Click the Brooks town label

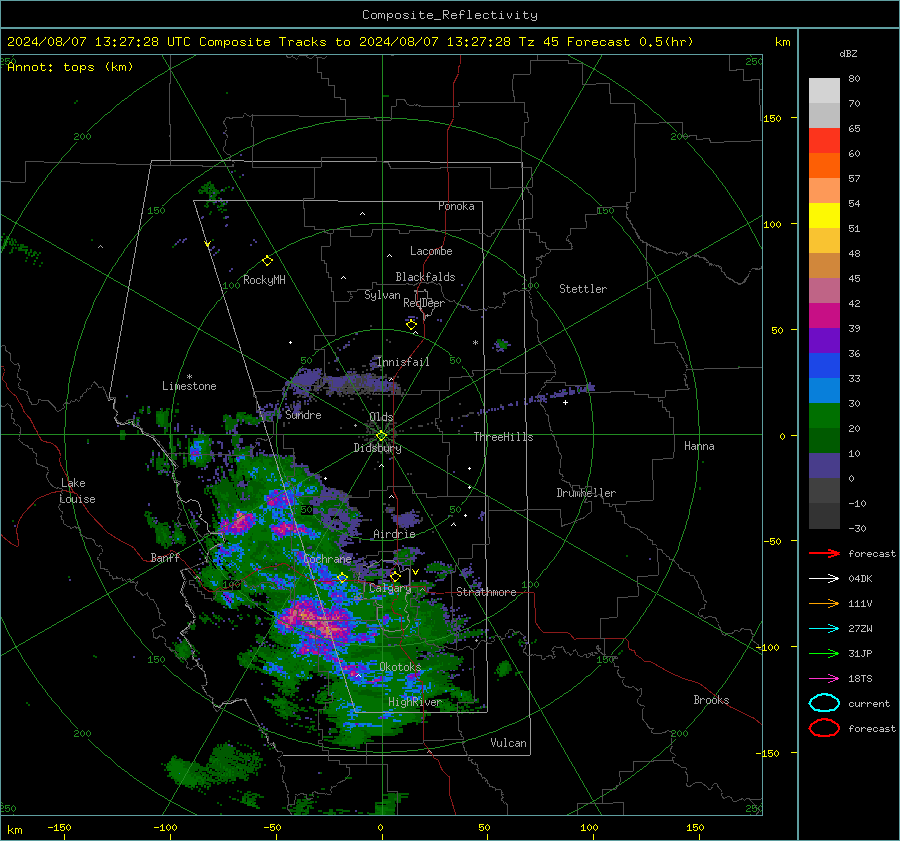[711, 700]
